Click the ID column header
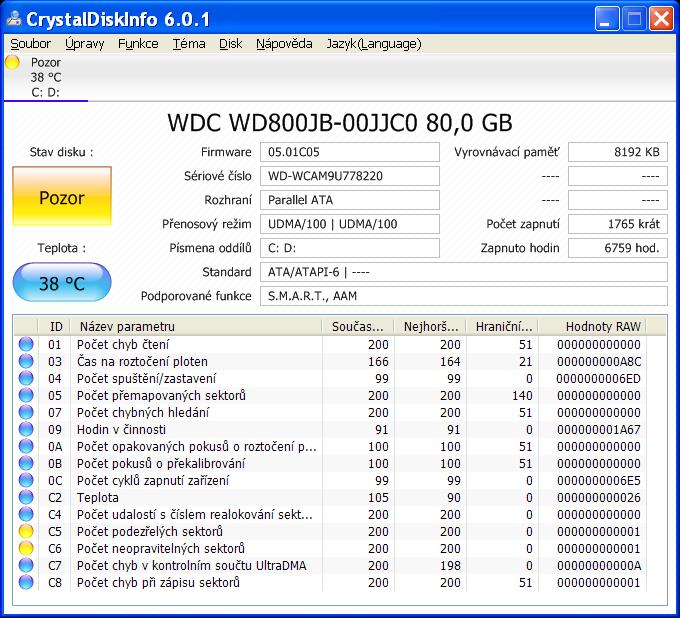This screenshot has height=618, width=681. tap(54, 326)
